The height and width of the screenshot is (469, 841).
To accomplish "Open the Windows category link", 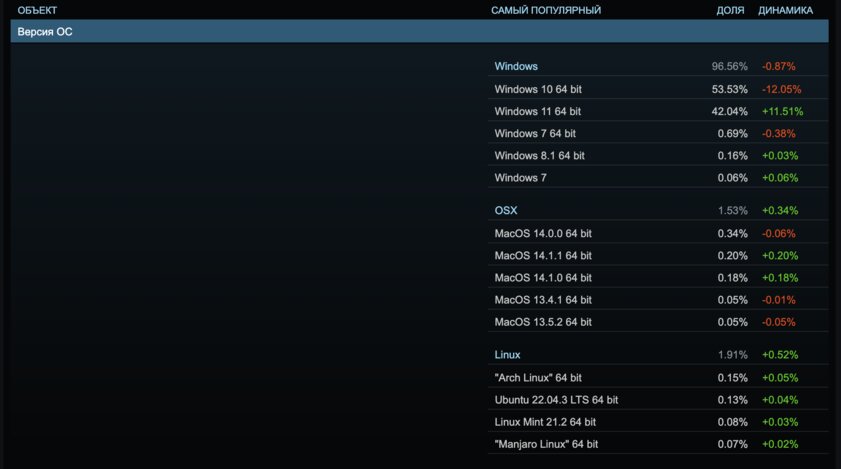I will point(516,67).
